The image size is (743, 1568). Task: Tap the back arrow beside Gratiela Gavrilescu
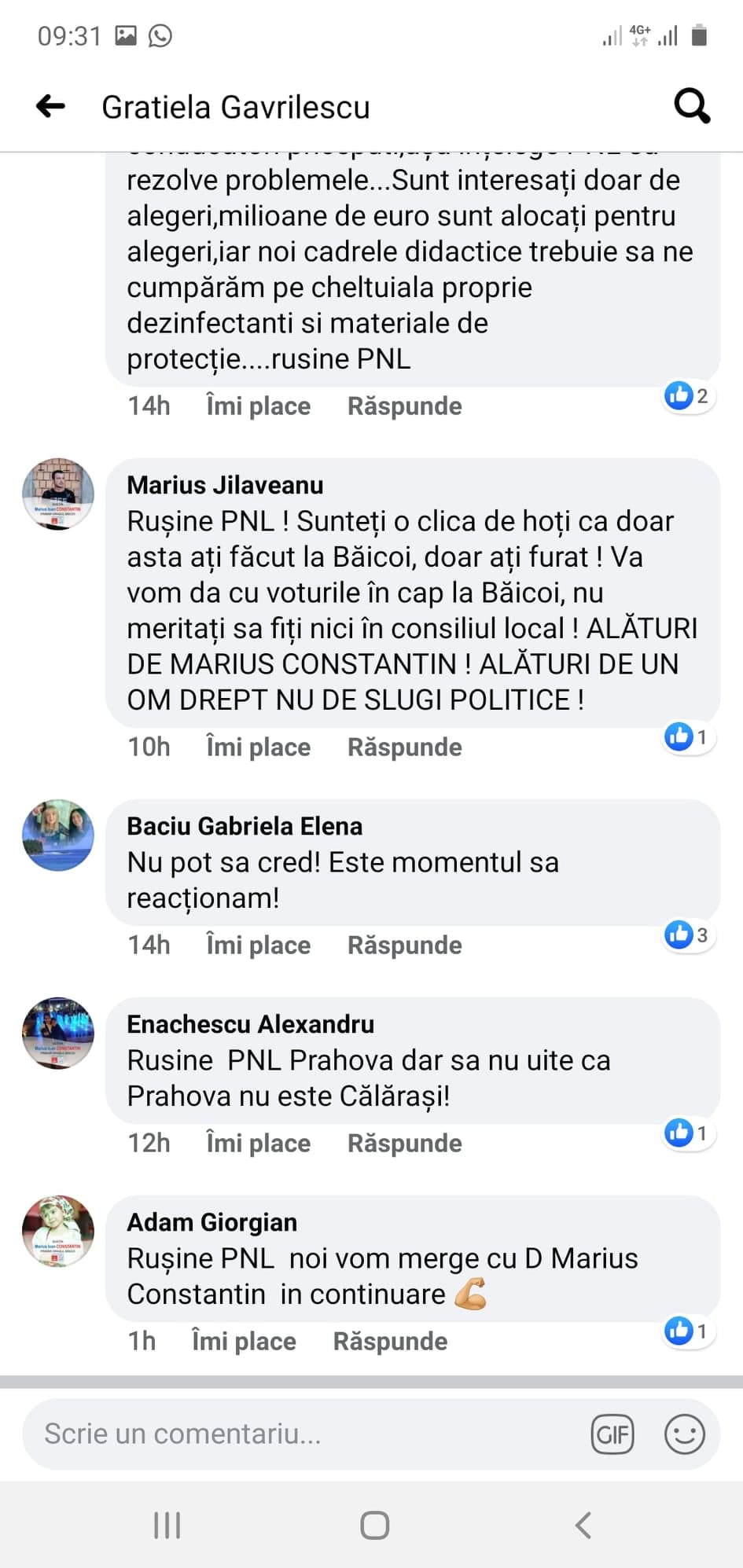[51, 106]
